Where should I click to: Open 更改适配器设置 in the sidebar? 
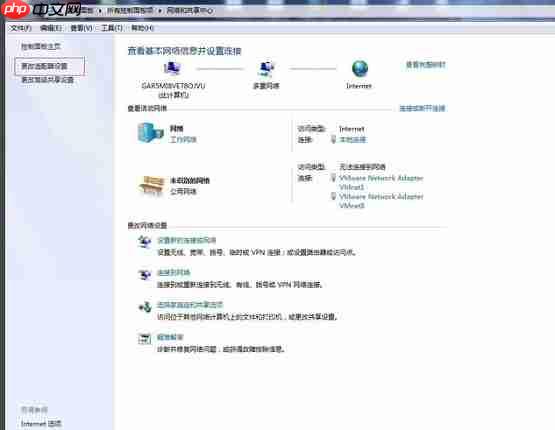[x=44, y=66]
